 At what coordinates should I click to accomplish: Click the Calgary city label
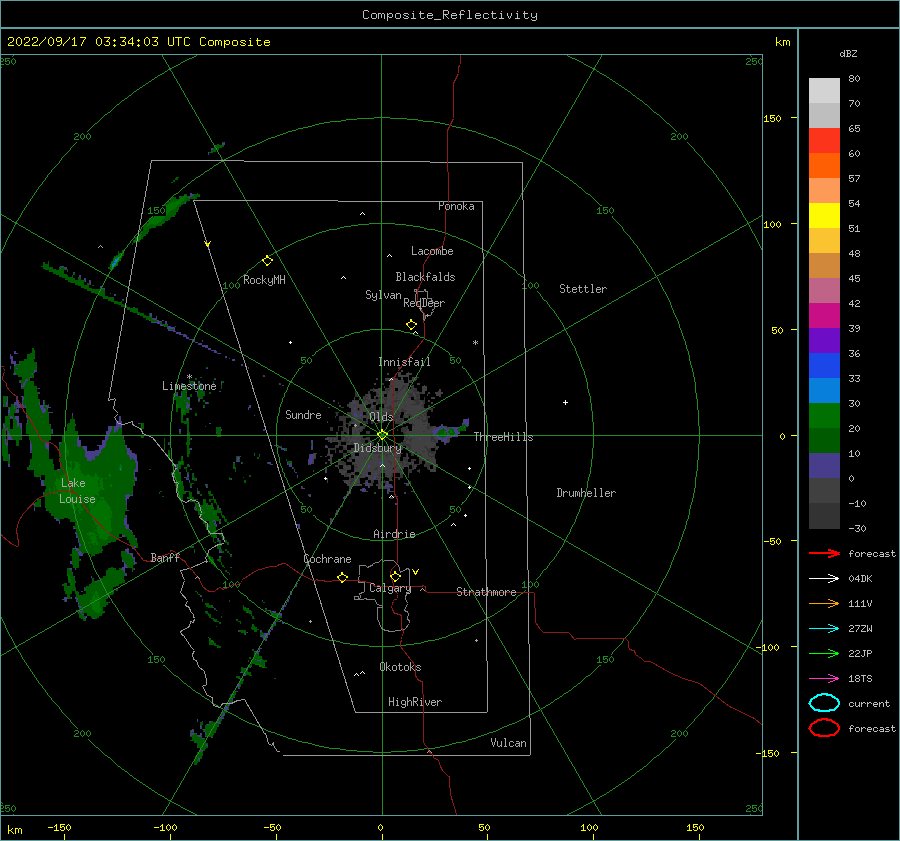tap(390, 588)
